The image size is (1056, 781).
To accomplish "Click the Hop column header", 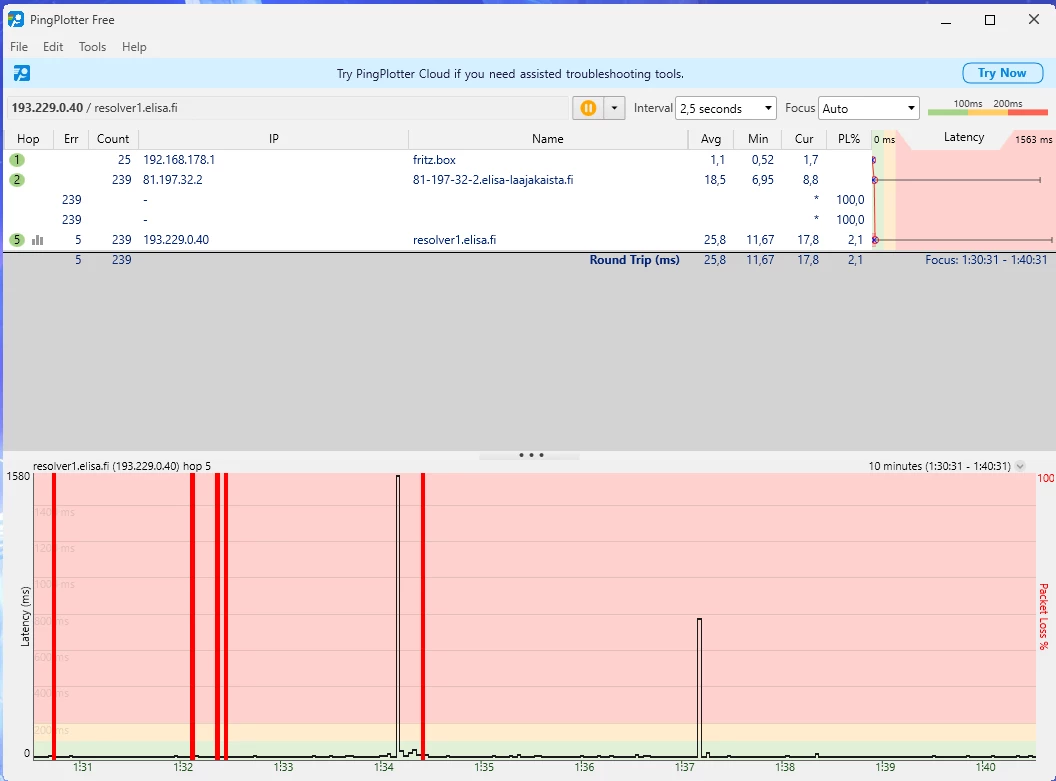I will [x=28, y=139].
